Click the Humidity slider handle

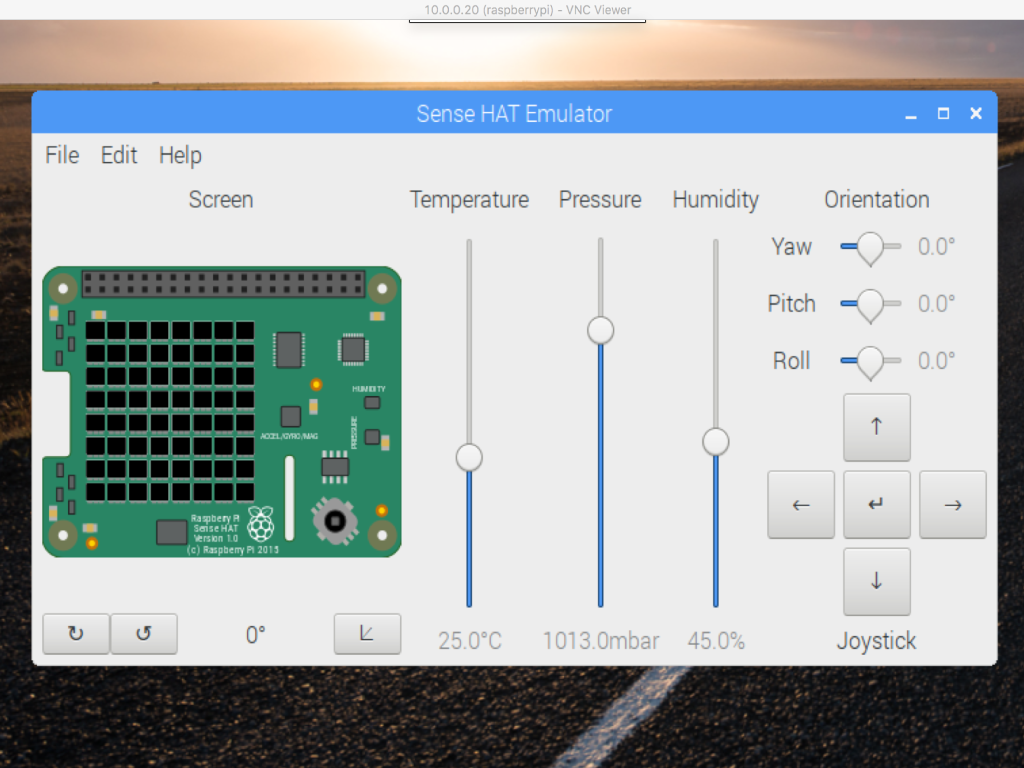716,441
